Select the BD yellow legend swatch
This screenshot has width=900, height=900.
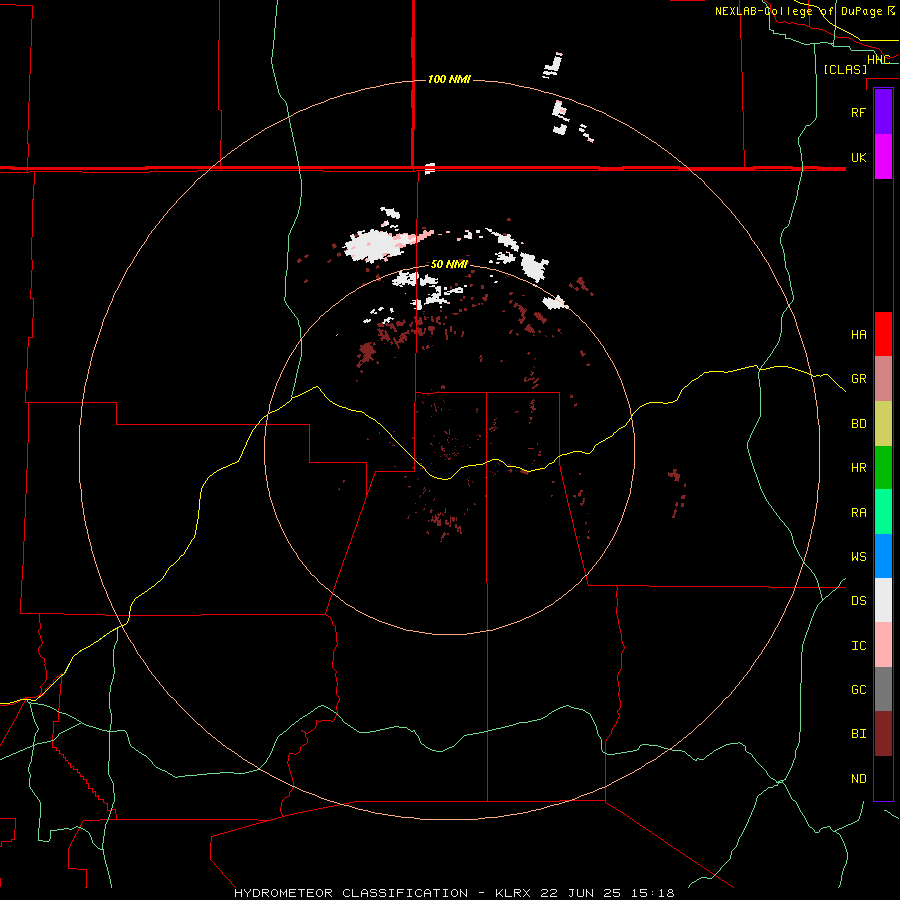click(x=883, y=423)
